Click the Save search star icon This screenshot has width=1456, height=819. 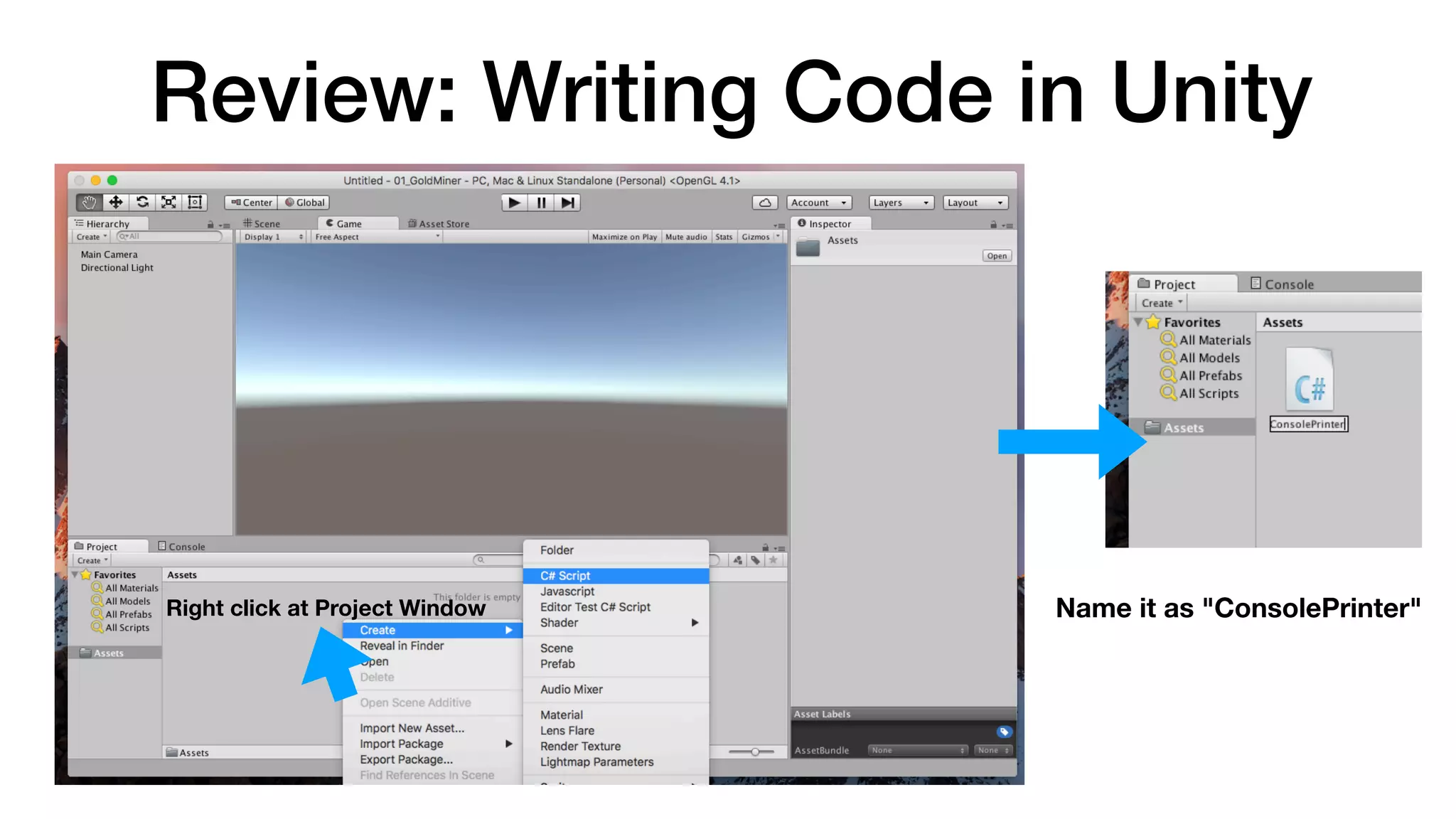(773, 560)
